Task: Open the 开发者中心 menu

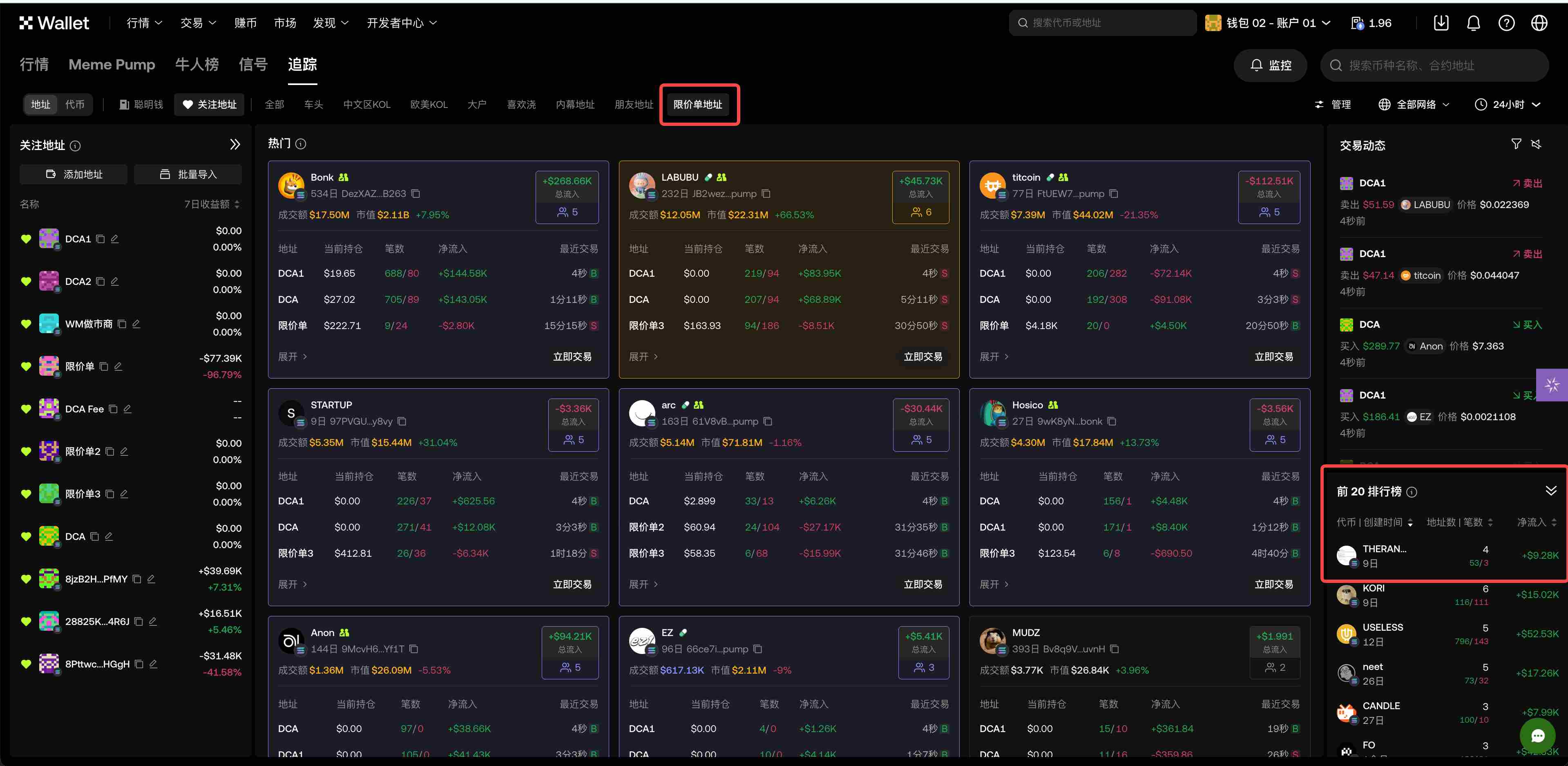Action: coord(401,22)
